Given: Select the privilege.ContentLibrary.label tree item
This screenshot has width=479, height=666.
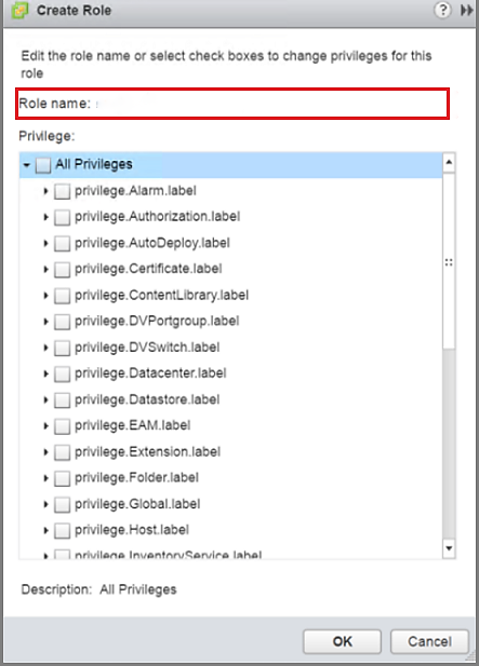Looking at the screenshot, I should pos(162,295).
